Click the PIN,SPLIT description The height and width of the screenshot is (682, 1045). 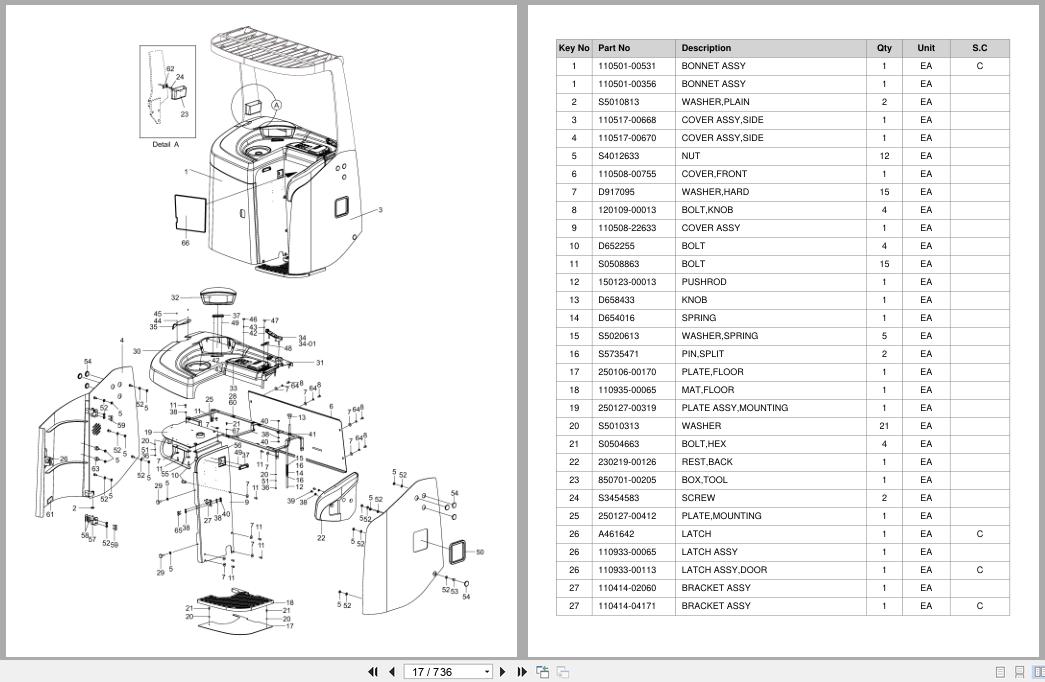[x=702, y=354]
